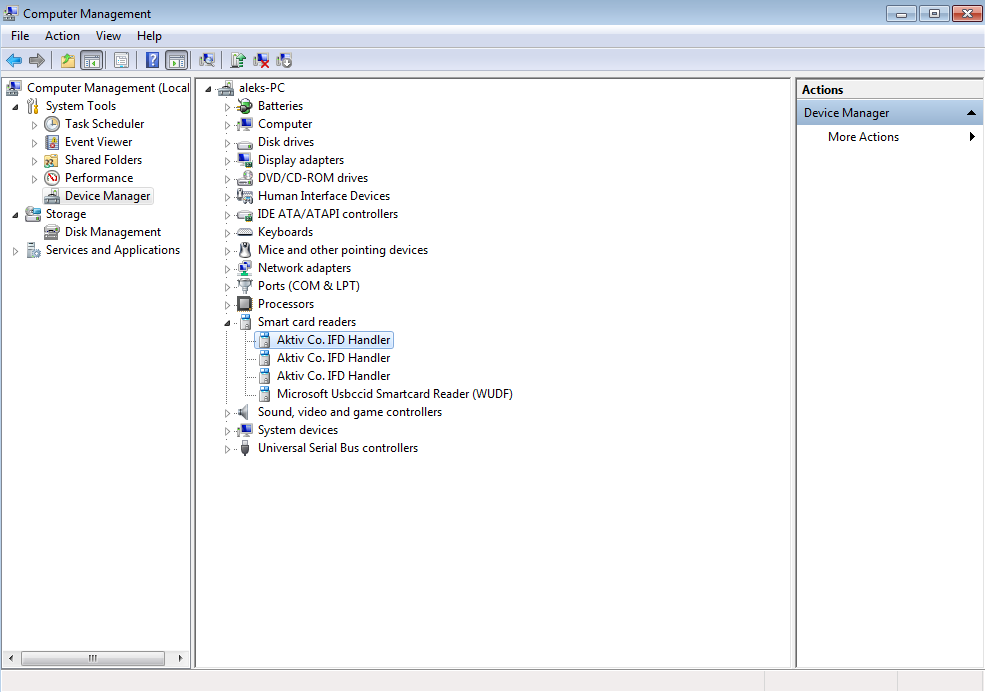Click the Back arrow in the toolbar
Screen dimensions: 985x692
point(14,60)
